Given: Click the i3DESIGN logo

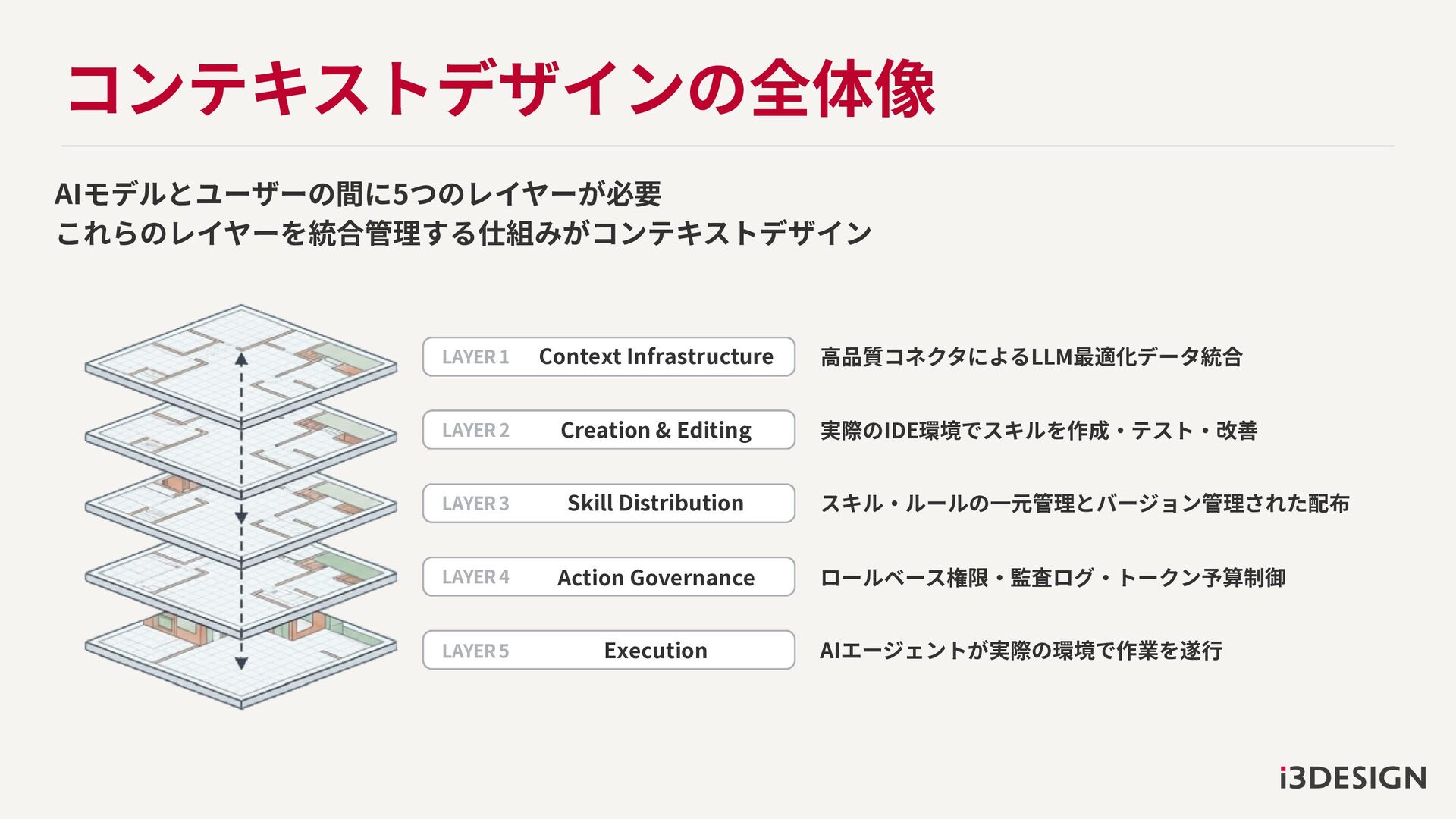Looking at the screenshot, I should (1353, 778).
